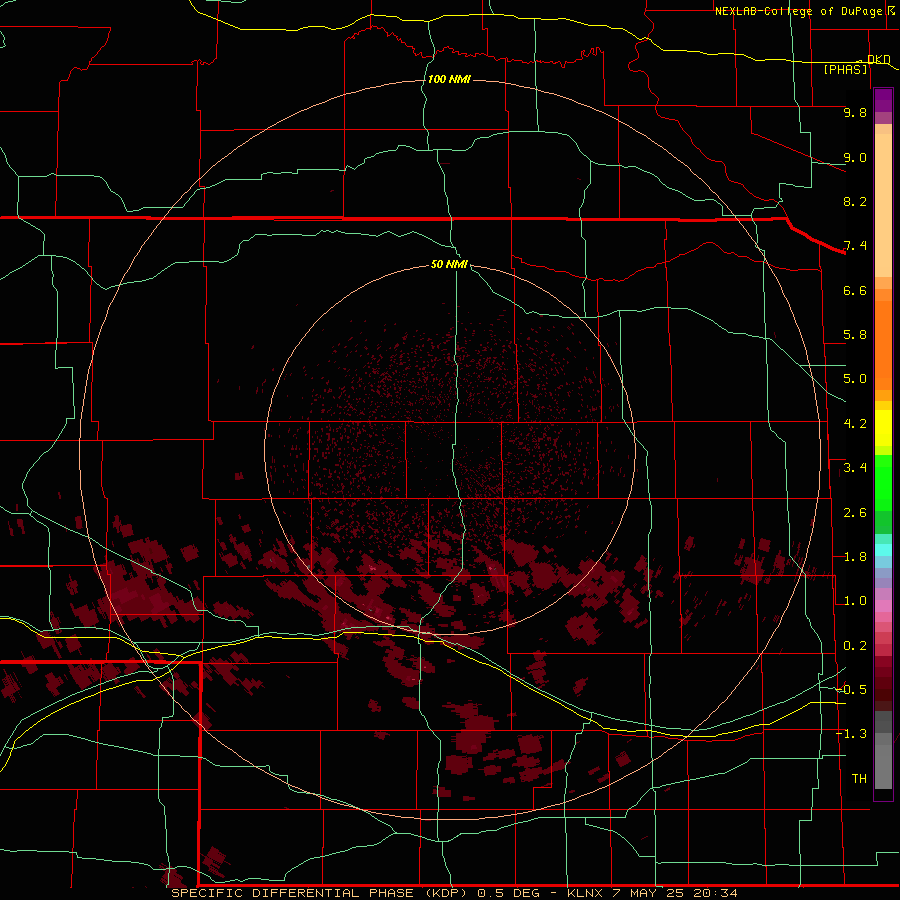Click the KDP product caption at bottom
900x900 pixels.
tap(455, 893)
